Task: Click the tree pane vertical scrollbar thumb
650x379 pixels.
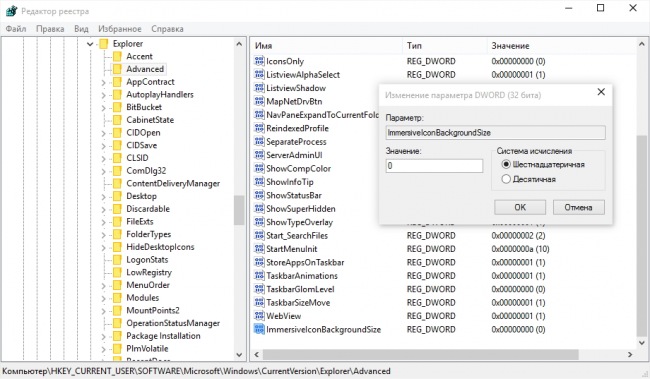Action: (x=239, y=210)
